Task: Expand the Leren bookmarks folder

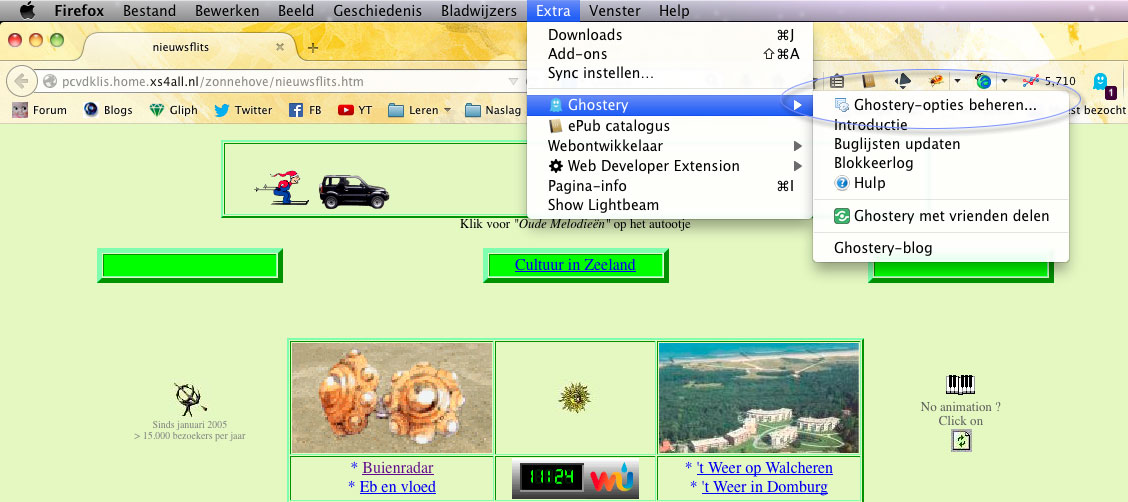Action: click(x=419, y=110)
